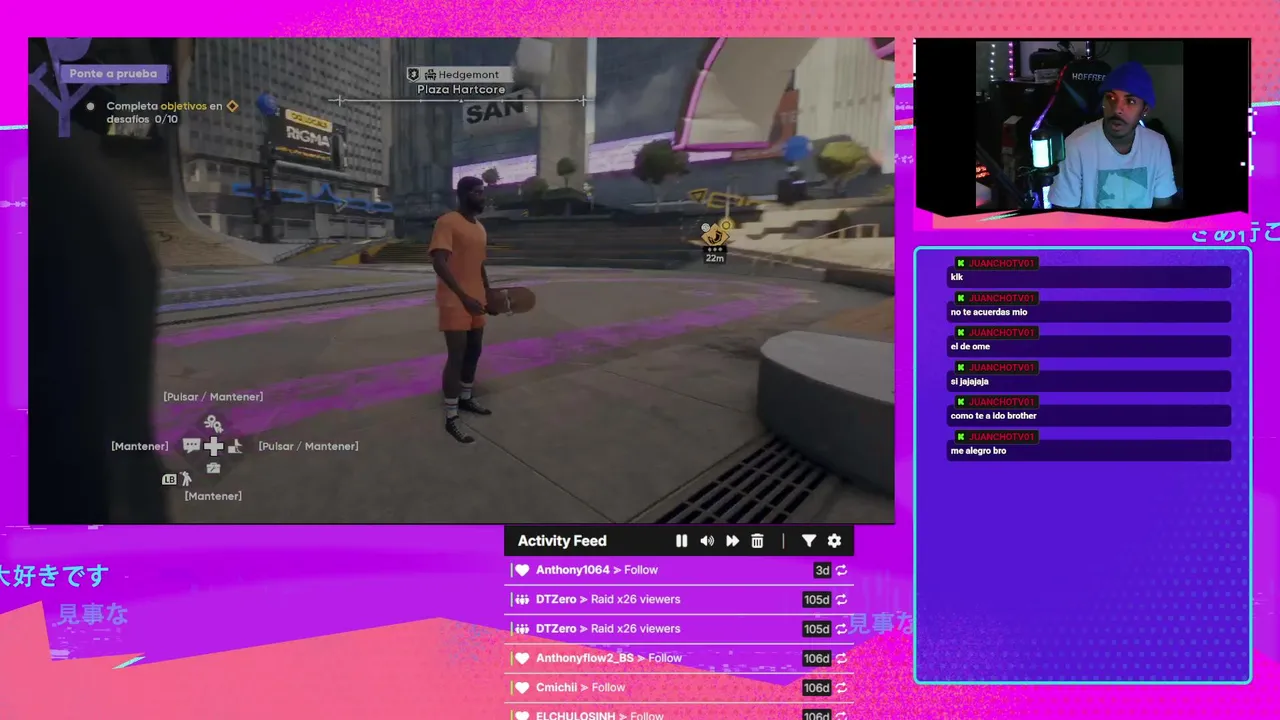Screen dimensions: 1280x720
Task: Open Activity Feed settings gear
Action: [x=834, y=541]
